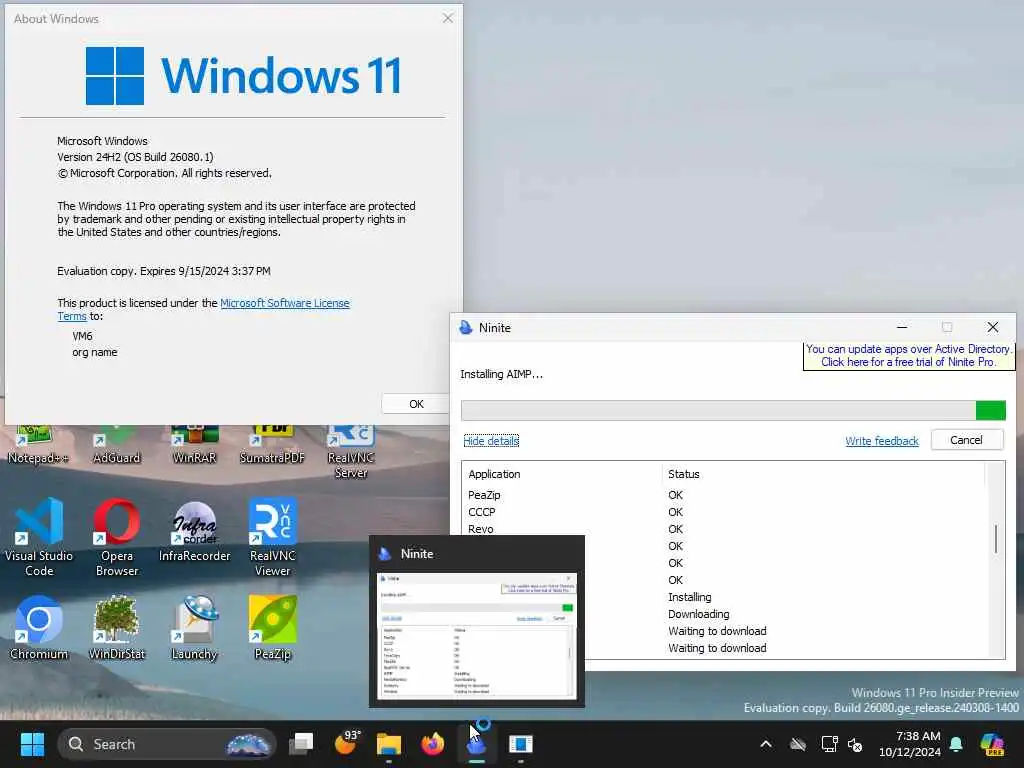Open the notification bell icon
Image resolution: width=1024 pixels, height=768 pixels.
coord(956,744)
